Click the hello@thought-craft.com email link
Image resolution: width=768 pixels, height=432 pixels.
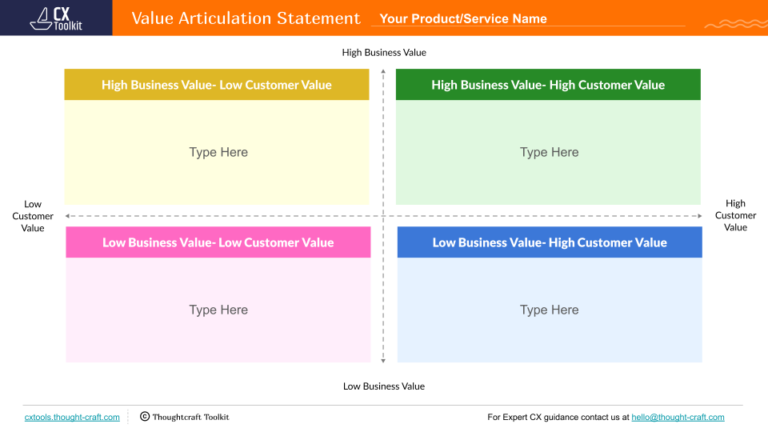tap(677, 417)
